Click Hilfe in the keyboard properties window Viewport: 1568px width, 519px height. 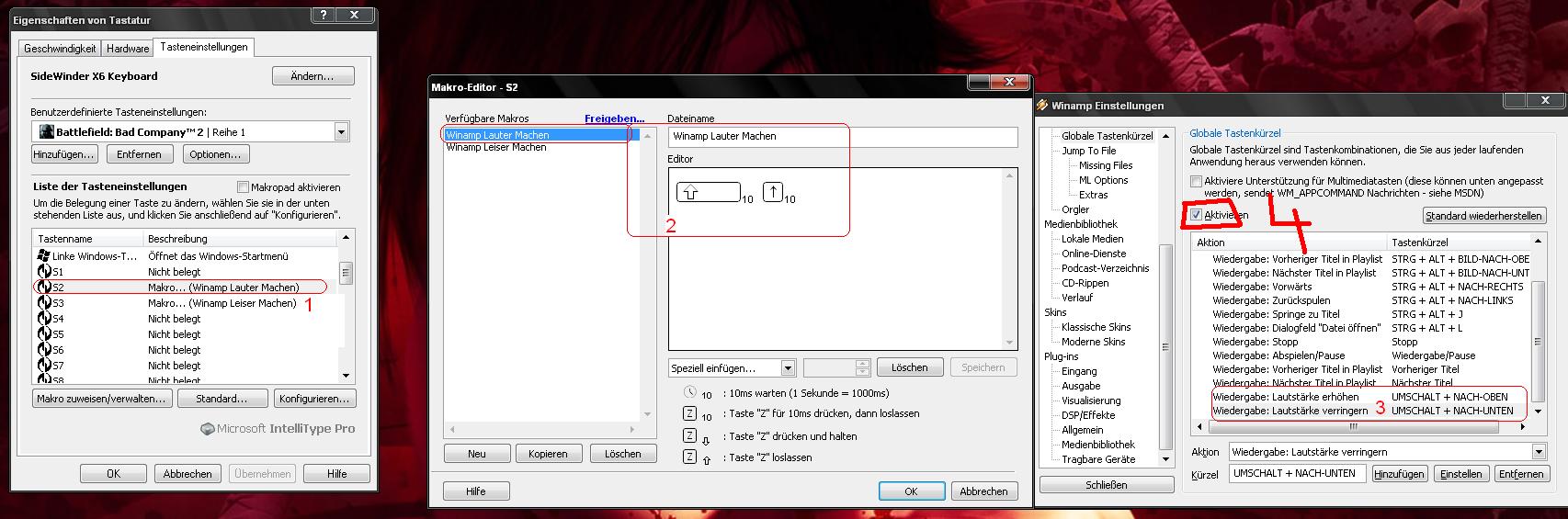337,474
